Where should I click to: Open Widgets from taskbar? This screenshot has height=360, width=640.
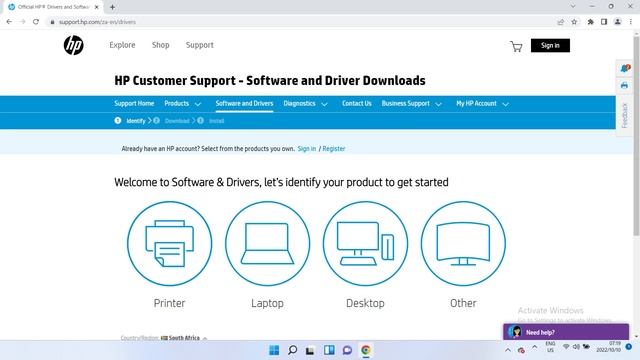click(x=329, y=350)
